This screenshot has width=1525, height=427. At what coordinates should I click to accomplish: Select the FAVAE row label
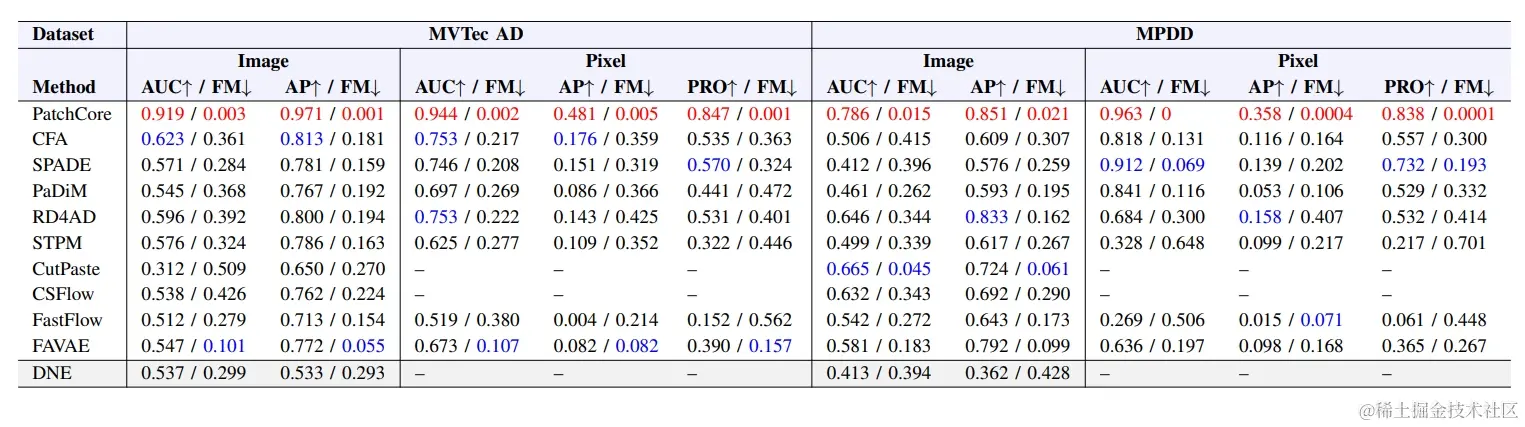pos(61,347)
